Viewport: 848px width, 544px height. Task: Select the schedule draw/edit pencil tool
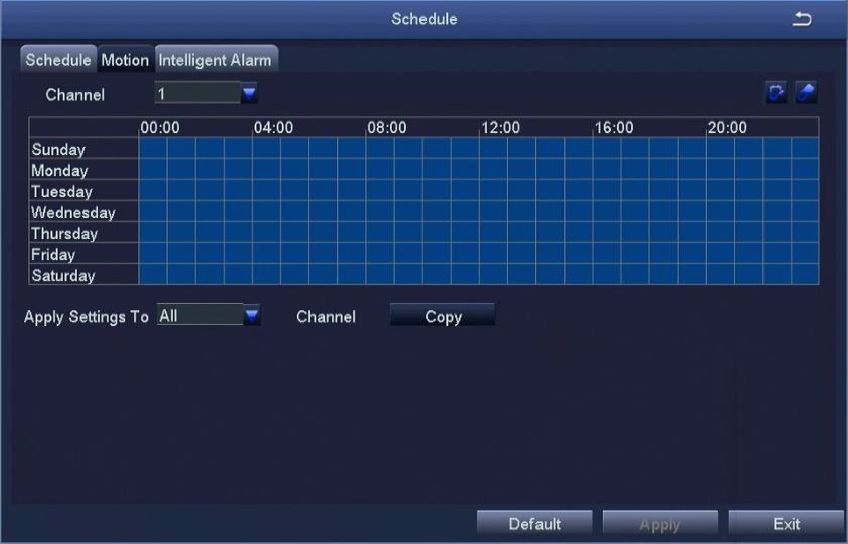pos(776,93)
